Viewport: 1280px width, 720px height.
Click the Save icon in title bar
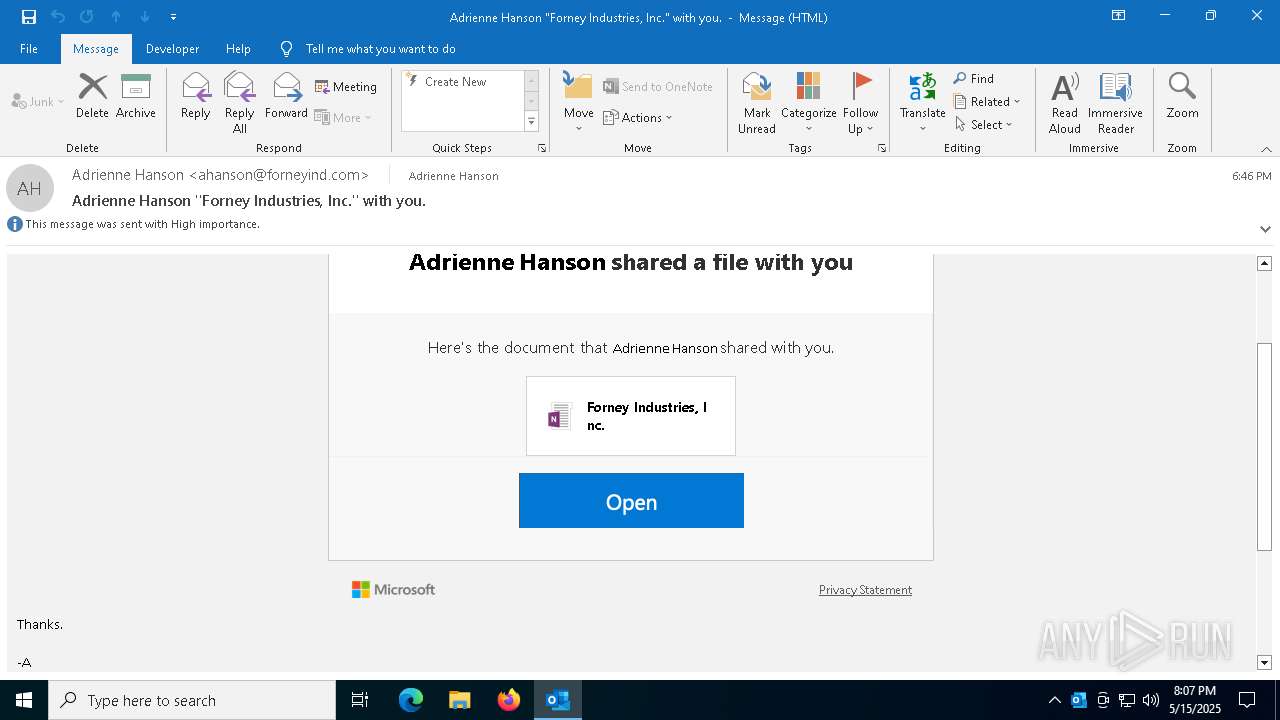point(29,17)
